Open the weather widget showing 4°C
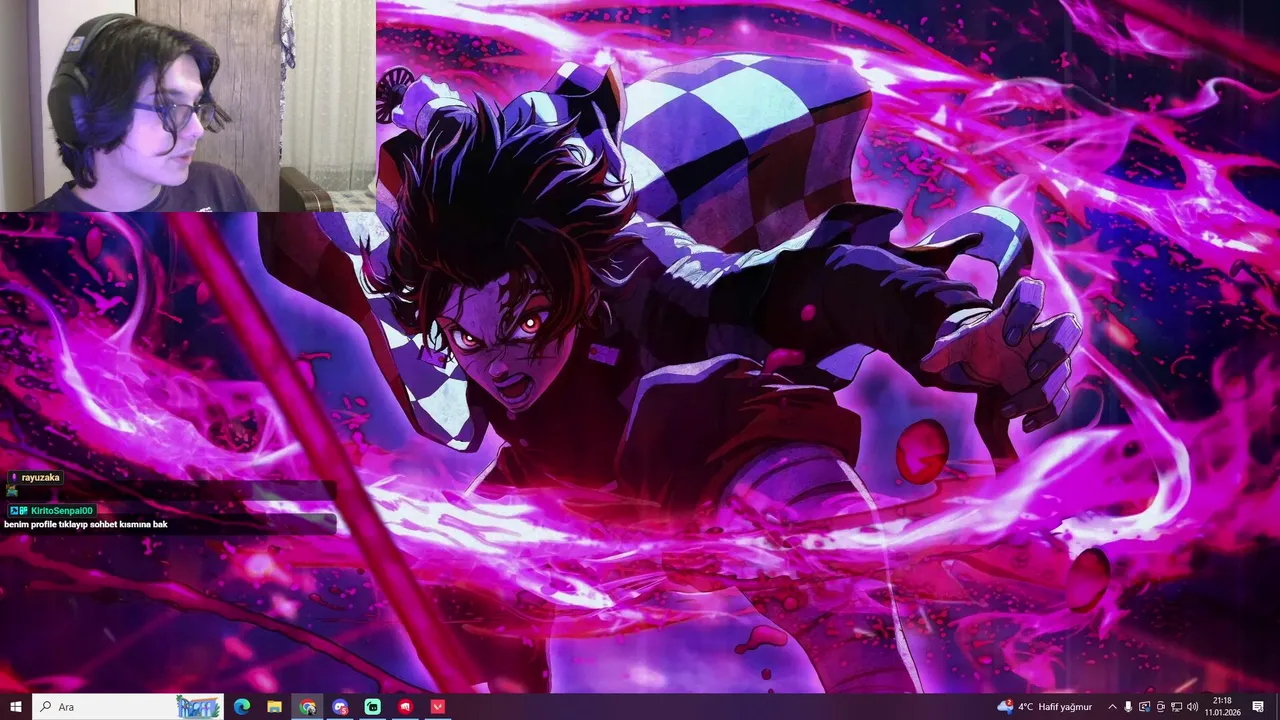 pyautogui.click(x=1045, y=707)
